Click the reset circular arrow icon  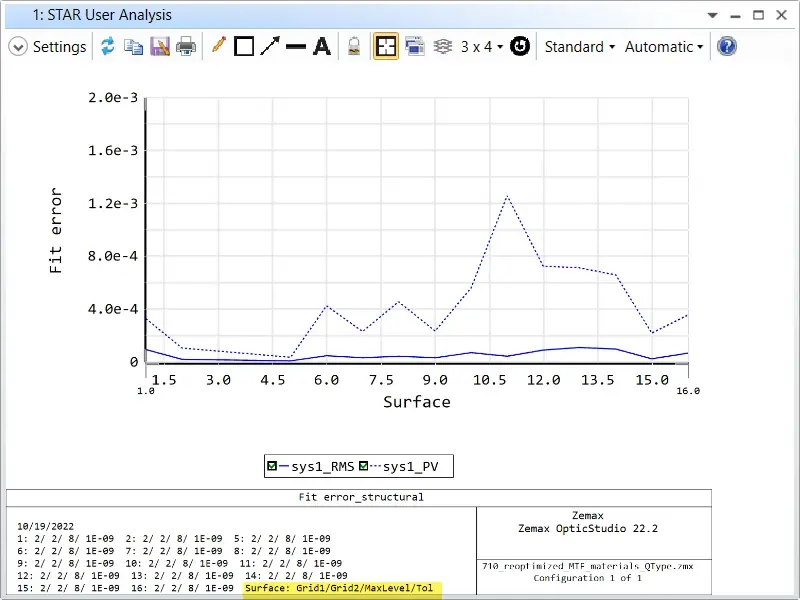tap(520, 46)
